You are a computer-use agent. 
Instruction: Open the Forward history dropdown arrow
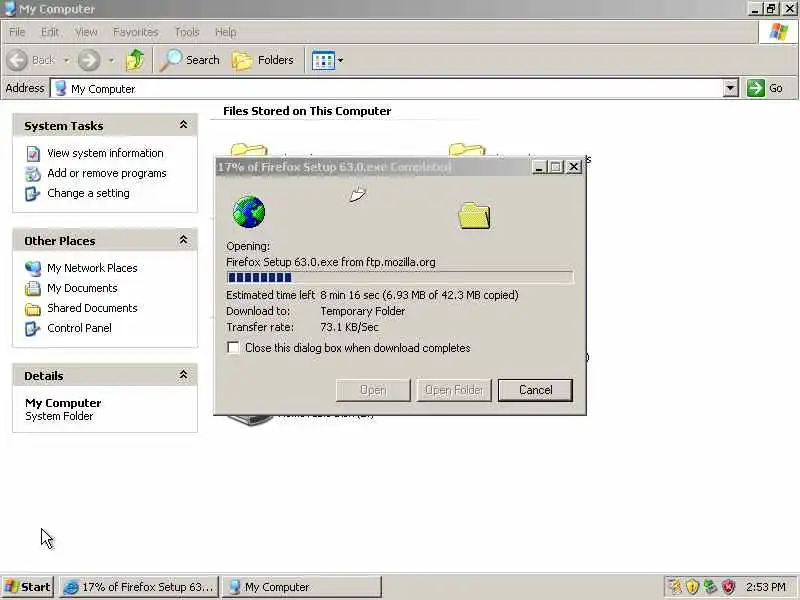111,60
